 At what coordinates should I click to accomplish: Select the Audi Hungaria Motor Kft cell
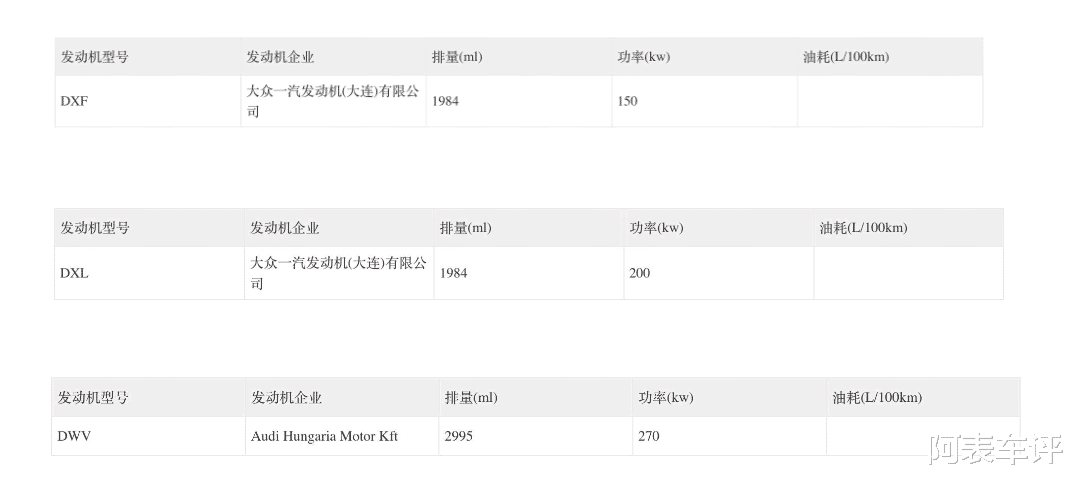pyautogui.click(x=324, y=436)
